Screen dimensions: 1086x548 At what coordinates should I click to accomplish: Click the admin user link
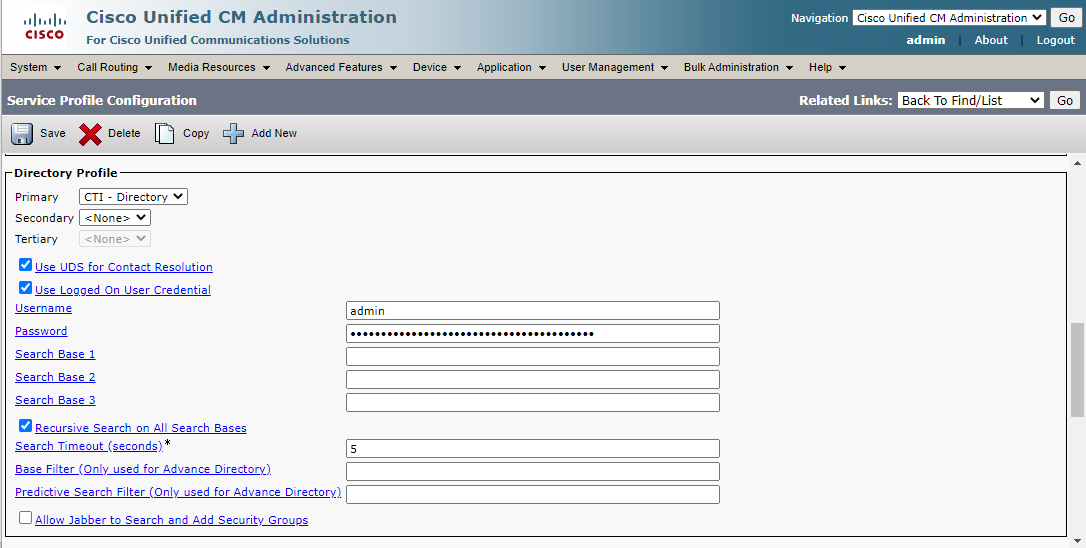(x=925, y=40)
